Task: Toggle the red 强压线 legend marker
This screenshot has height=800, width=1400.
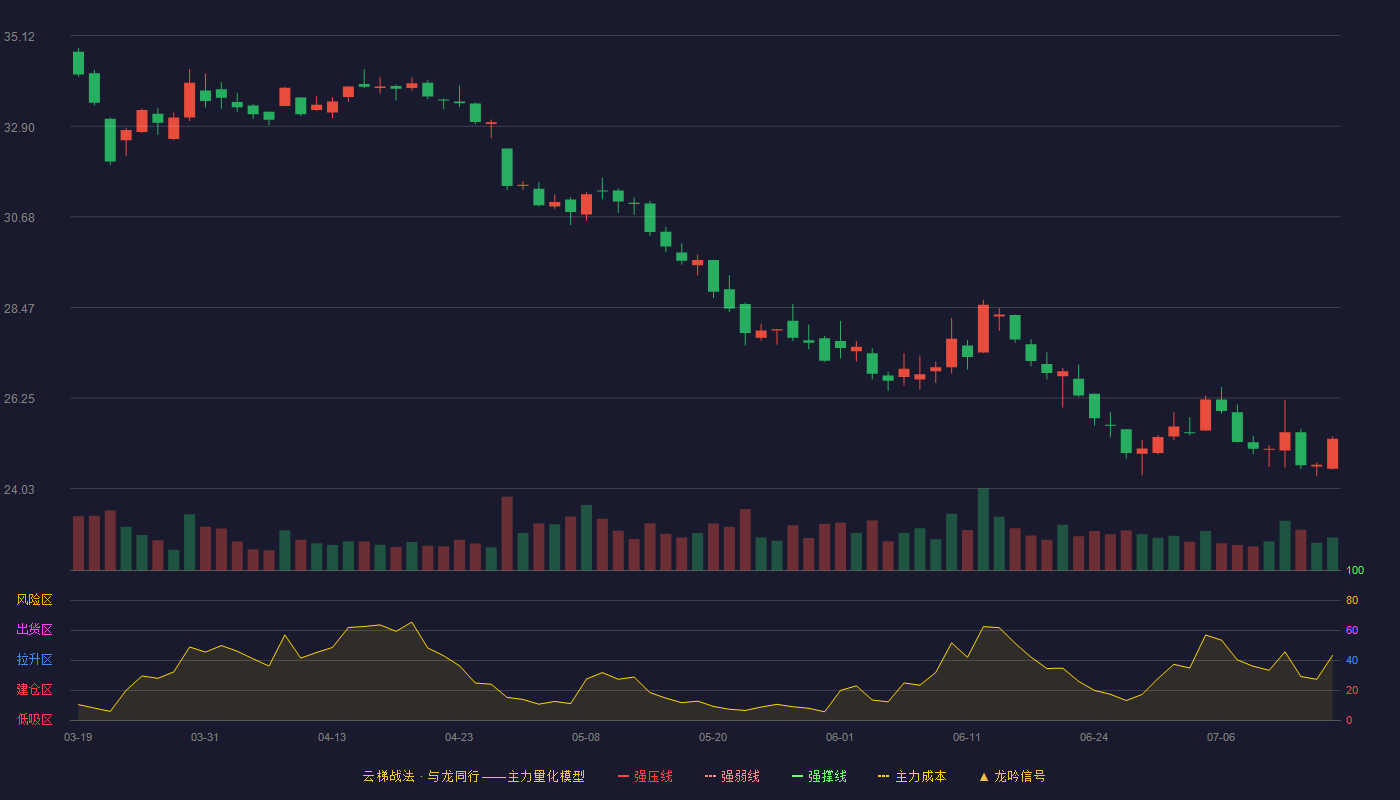Action: tap(624, 776)
